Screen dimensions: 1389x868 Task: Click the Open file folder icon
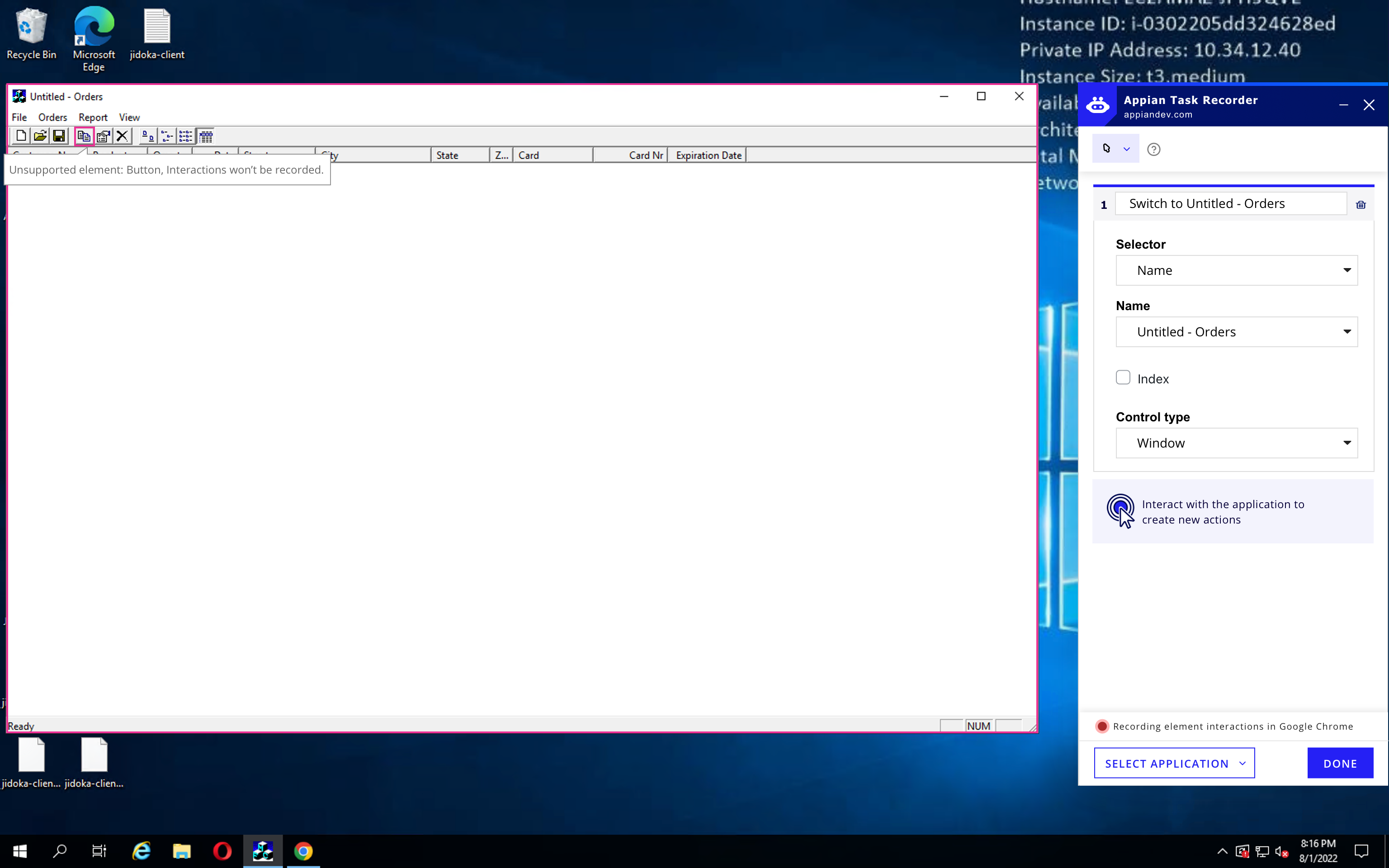[40, 136]
